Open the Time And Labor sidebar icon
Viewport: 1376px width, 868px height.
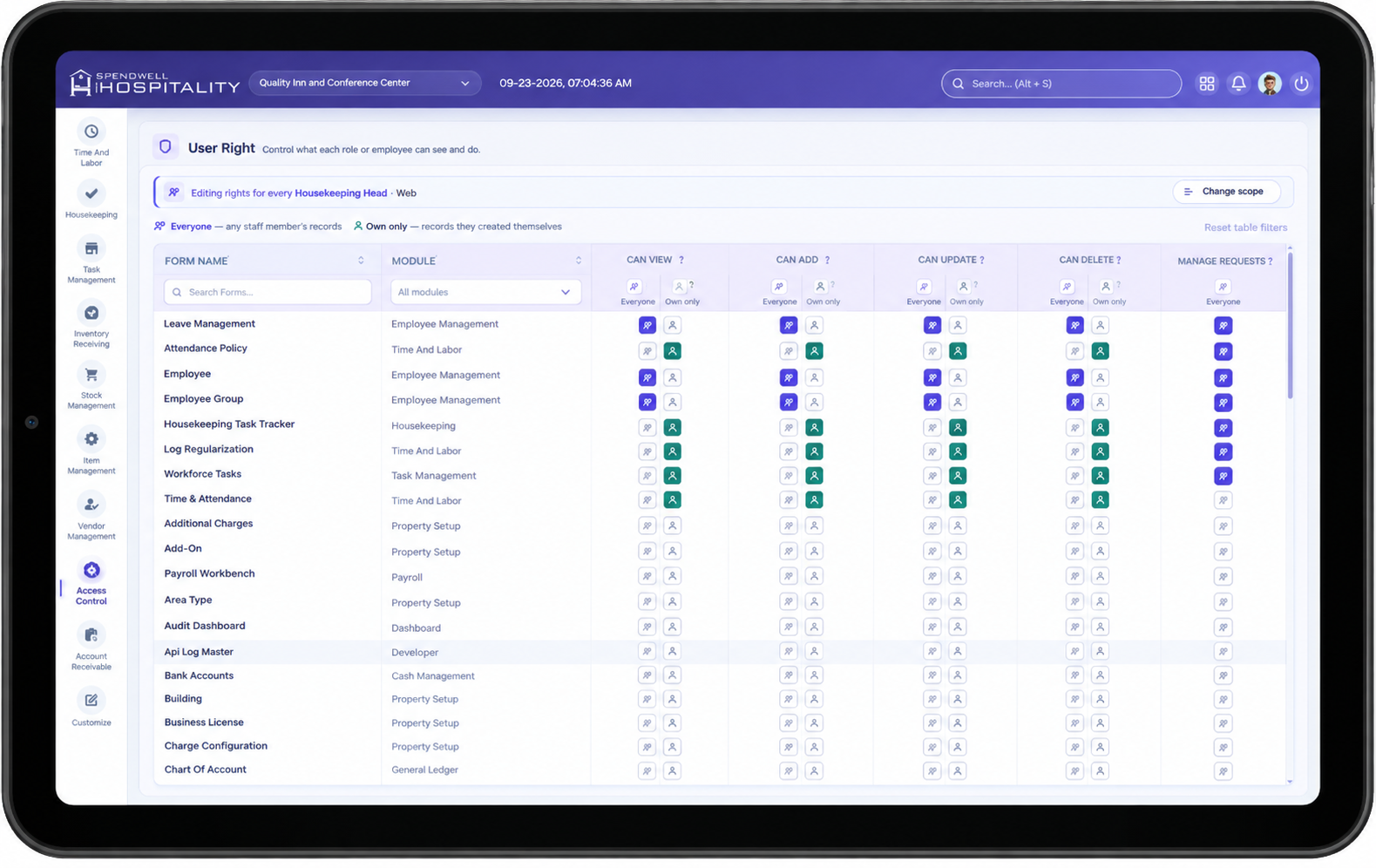[92, 132]
